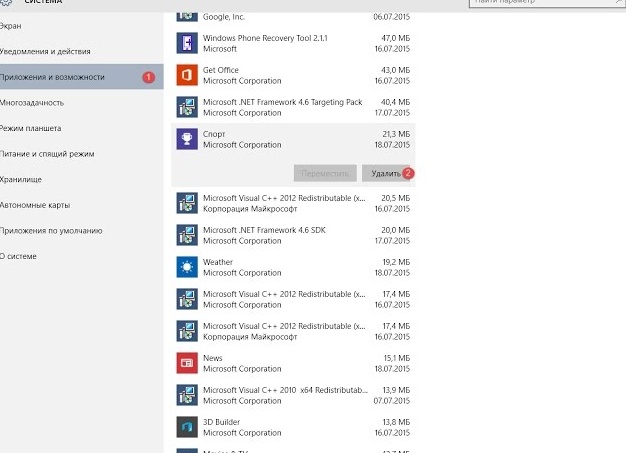626x453 pixels.
Task: Click the 19,2 МБ Weather size
Action: click(396, 262)
